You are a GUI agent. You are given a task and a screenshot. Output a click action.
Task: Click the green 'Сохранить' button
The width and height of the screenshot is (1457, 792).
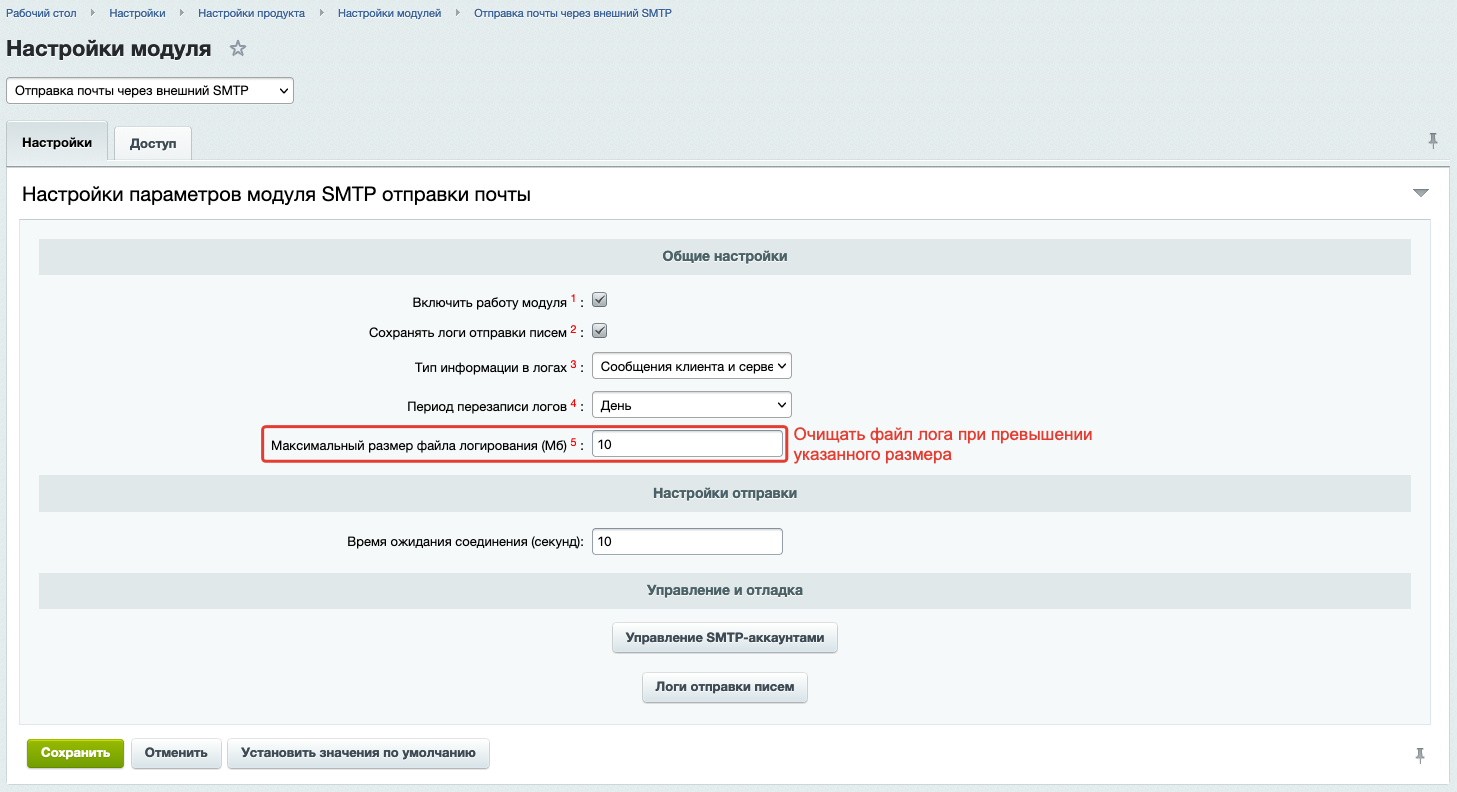point(75,753)
